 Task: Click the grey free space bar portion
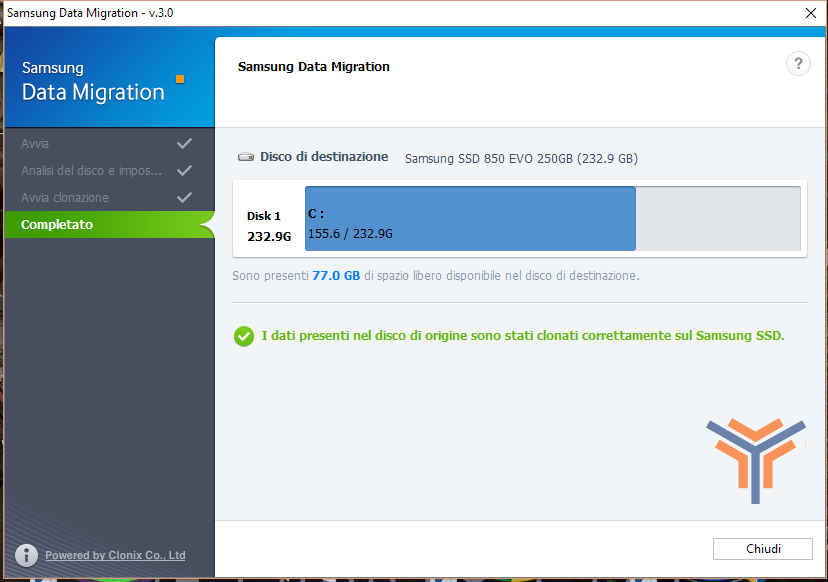718,218
